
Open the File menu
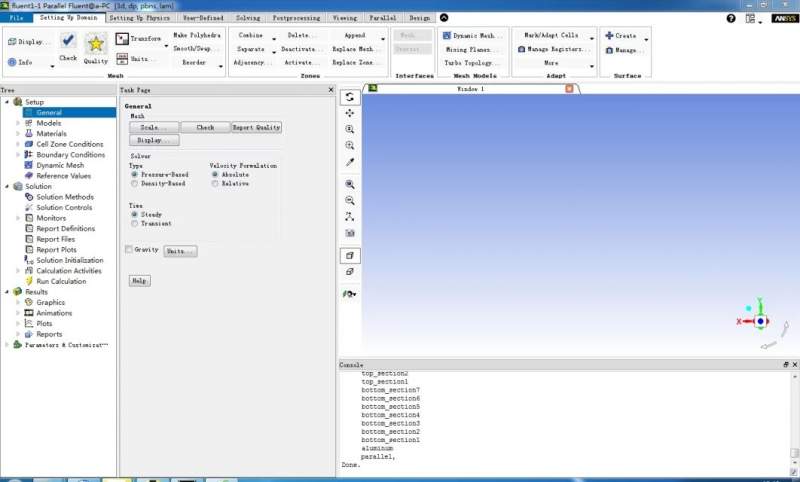(x=16, y=18)
